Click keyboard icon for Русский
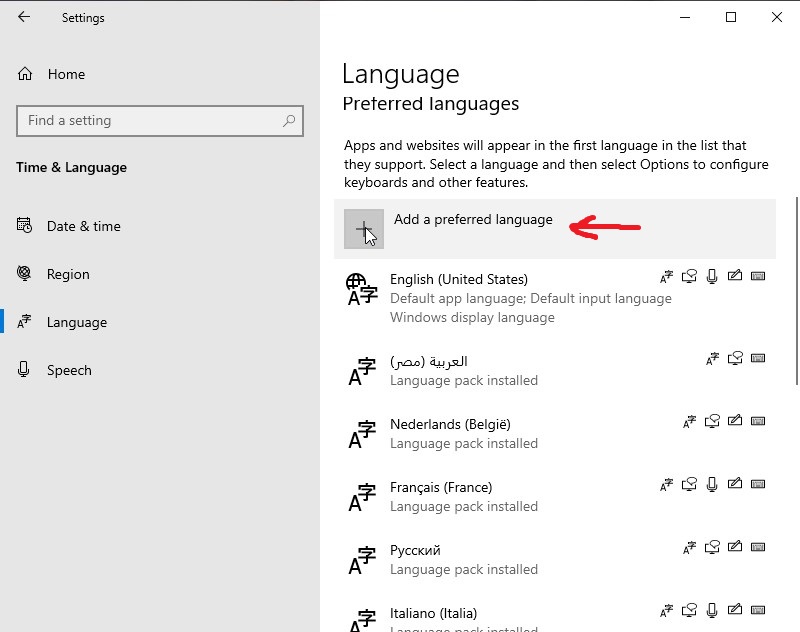Viewport: 800px width, 632px height. (758, 547)
